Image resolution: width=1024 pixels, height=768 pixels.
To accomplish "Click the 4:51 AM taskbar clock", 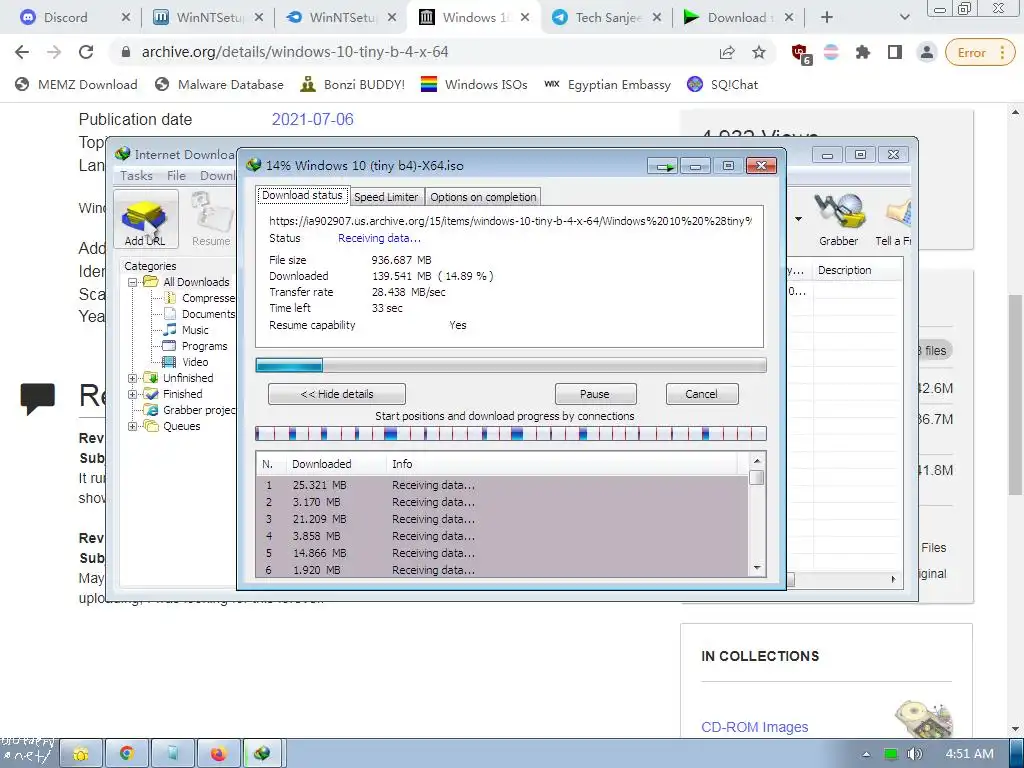I will click(969, 754).
